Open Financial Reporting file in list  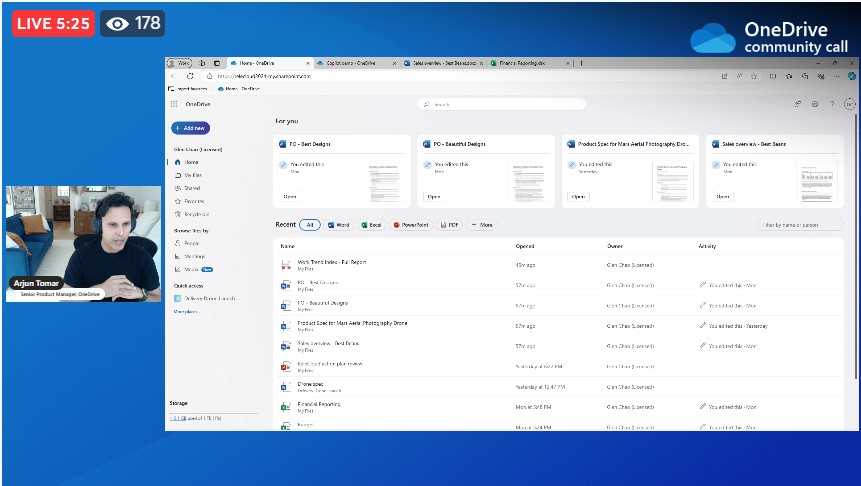pos(318,404)
